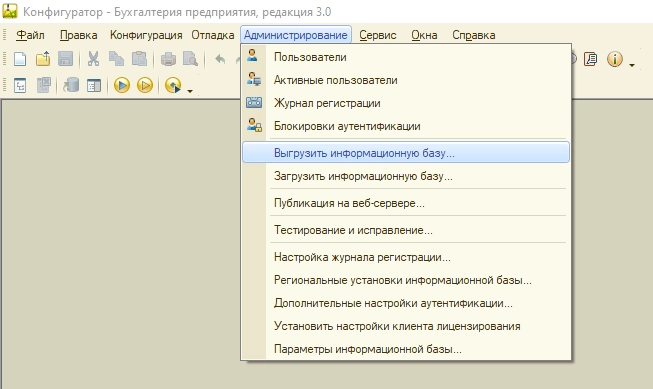Screen dimensions: 653x389
Task: Select Публикация на веб-сервере
Action: pos(406,203)
